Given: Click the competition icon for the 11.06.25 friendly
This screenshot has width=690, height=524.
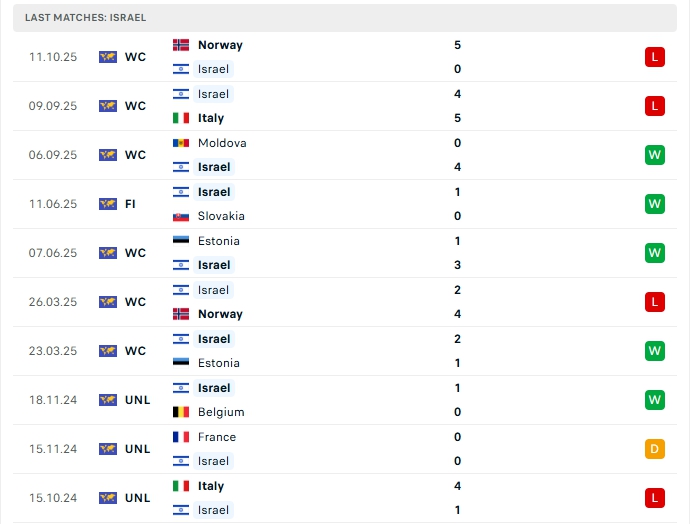Looking at the screenshot, I should 108,204.
